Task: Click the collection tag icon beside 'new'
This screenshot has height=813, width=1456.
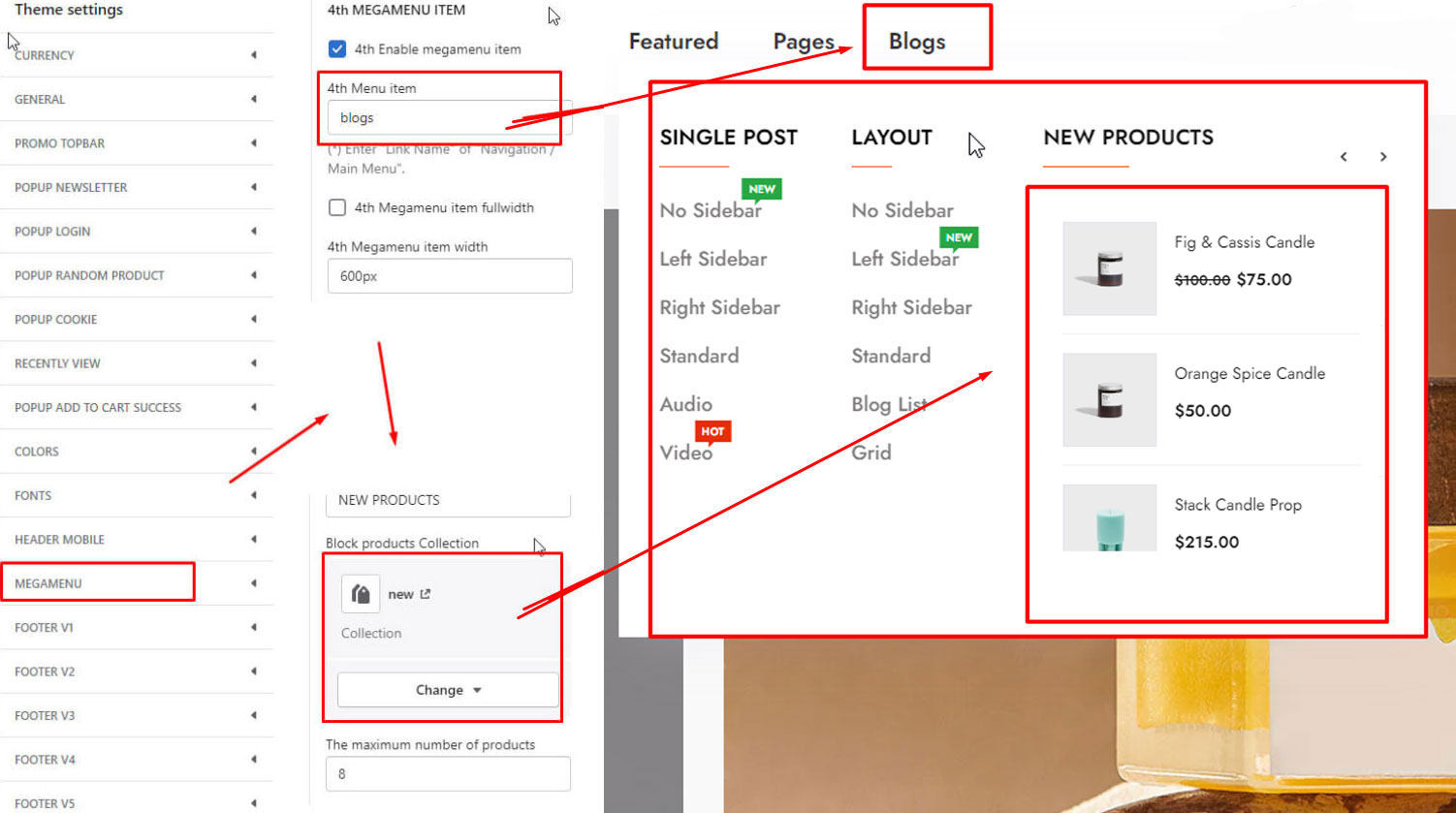Action: pos(361,594)
